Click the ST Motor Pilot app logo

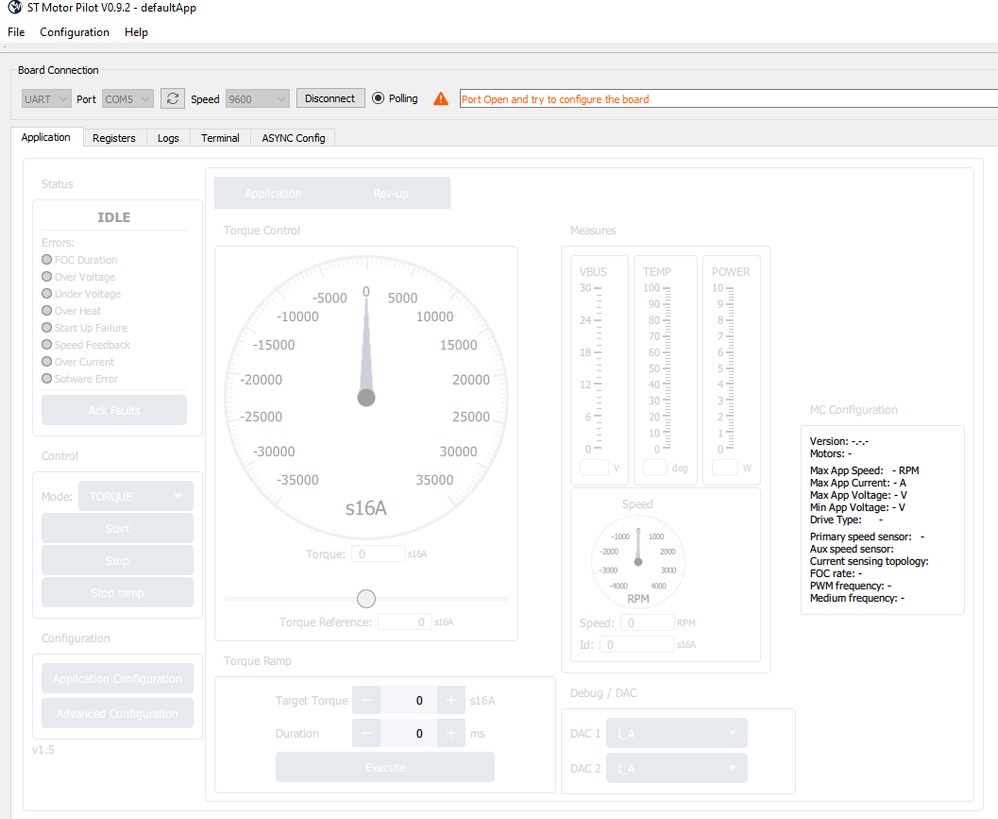15,8
